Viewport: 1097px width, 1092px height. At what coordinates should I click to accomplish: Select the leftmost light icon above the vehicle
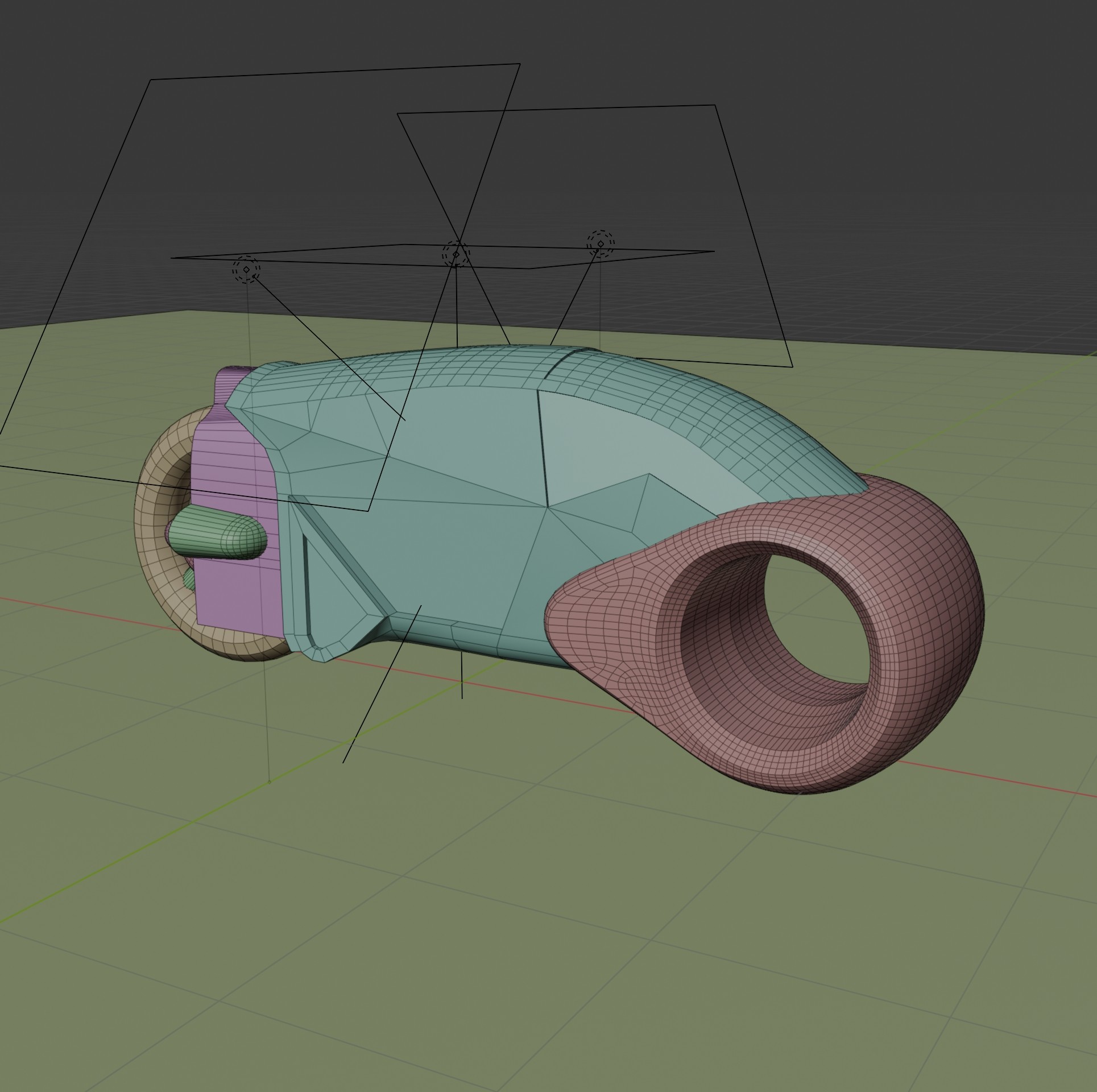pyautogui.click(x=246, y=269)
